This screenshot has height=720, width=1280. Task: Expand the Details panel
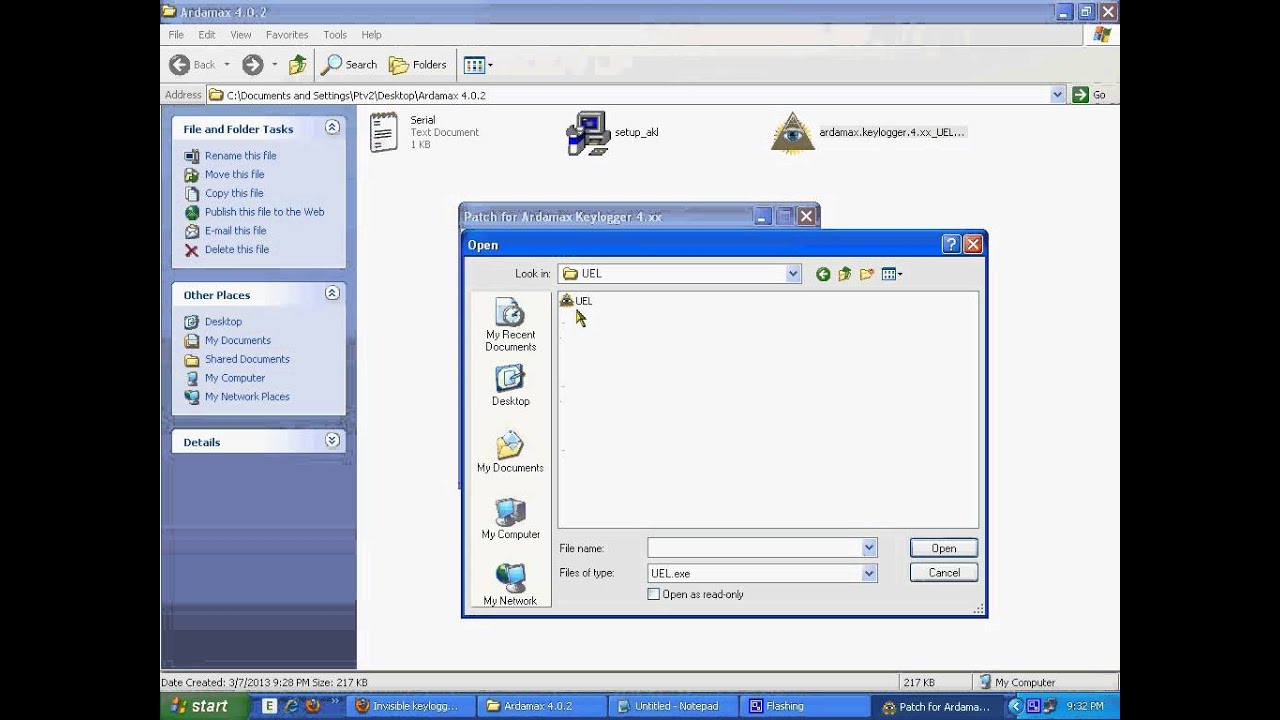click(332, 441)
